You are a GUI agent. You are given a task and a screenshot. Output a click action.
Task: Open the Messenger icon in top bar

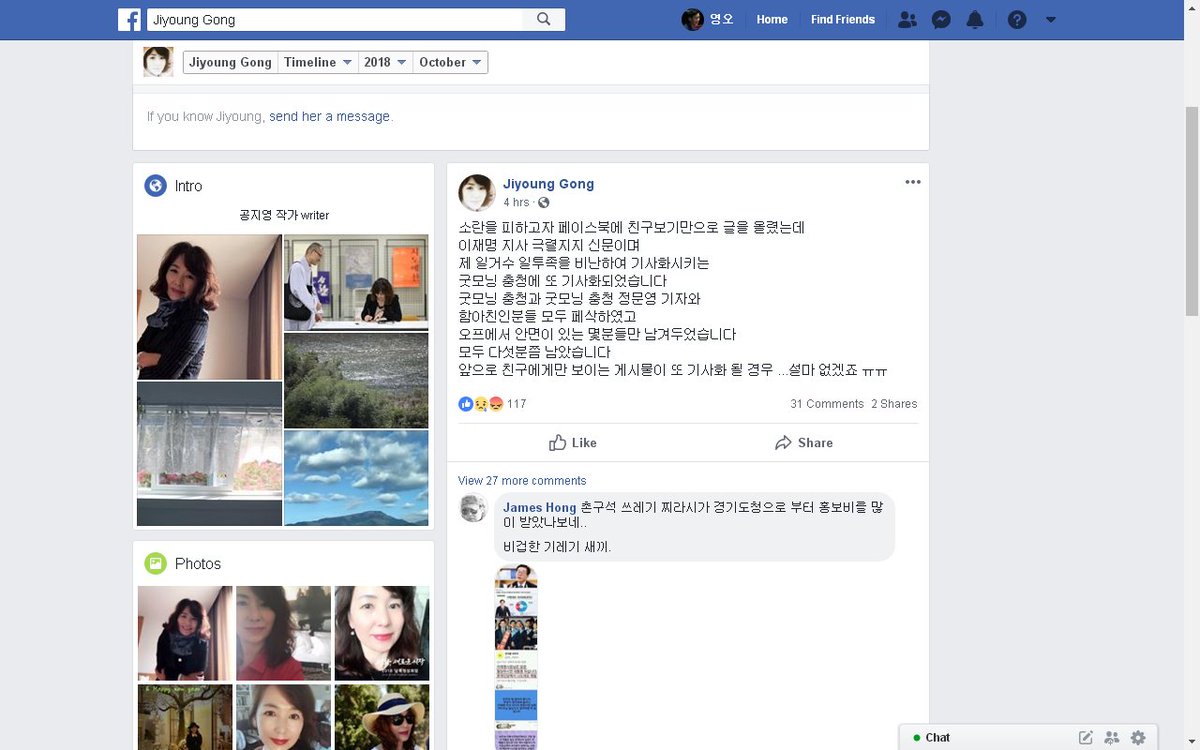(x=940, y=19)
